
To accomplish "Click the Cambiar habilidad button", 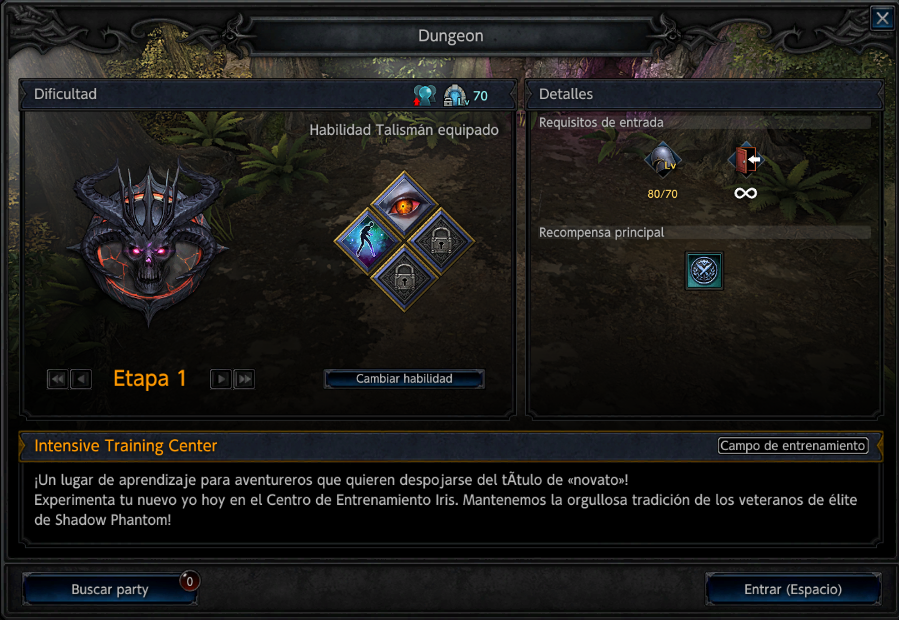I will pyautogui.click(x=404, y=379).
